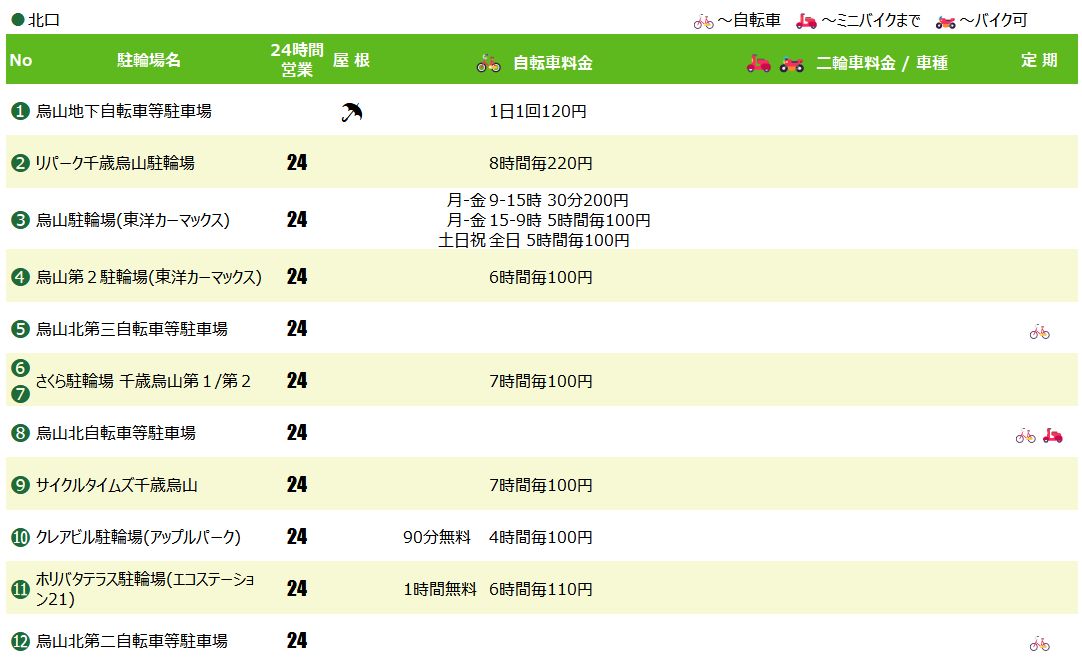Image resolution: width=1082 pixels, height=671 pixels.
Task: Click the 定期 bicycle icon for 烏山北第二自転車等駐車場
Action: pyautogui.click(x=1039, y=644)
